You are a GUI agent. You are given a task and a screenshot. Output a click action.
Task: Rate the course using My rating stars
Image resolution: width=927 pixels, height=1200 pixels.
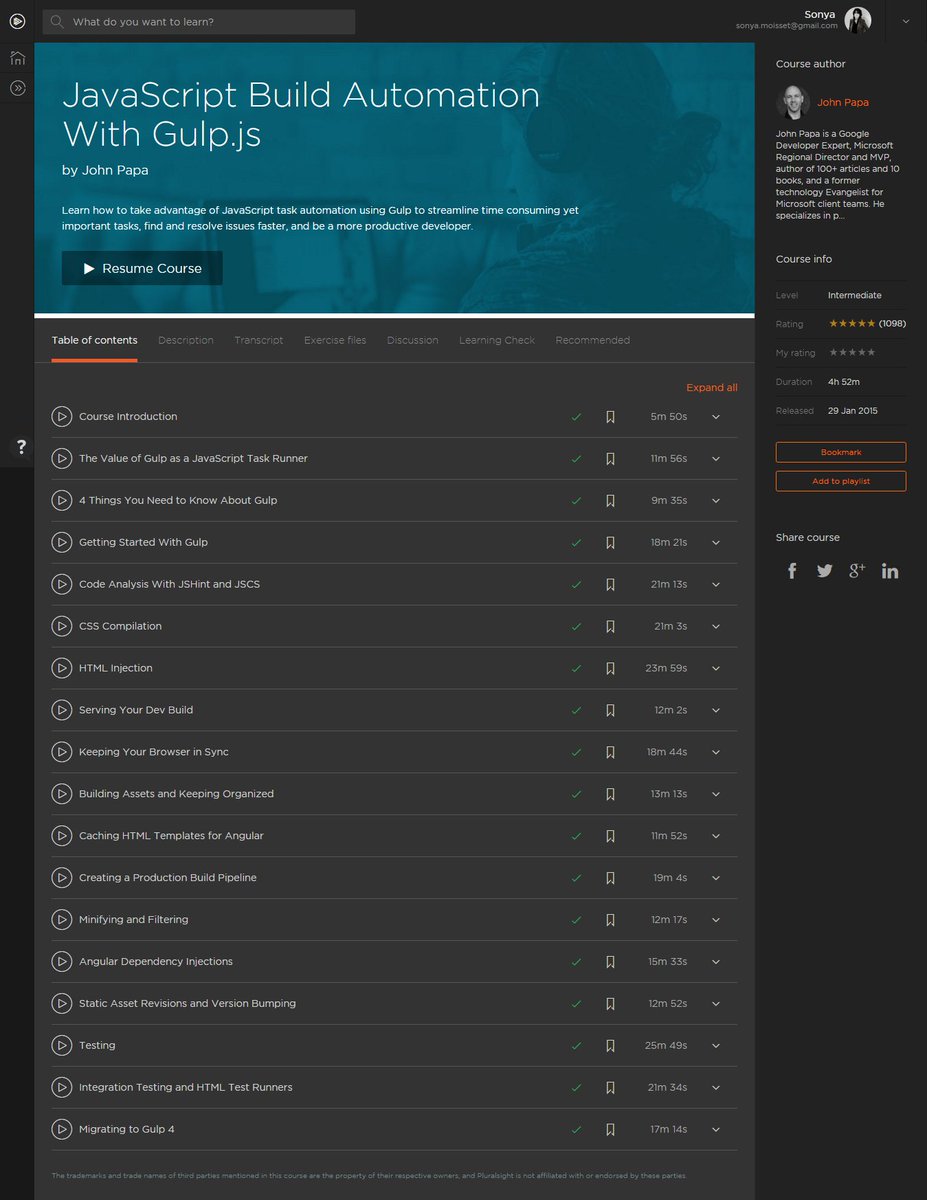tap(852, 352)
